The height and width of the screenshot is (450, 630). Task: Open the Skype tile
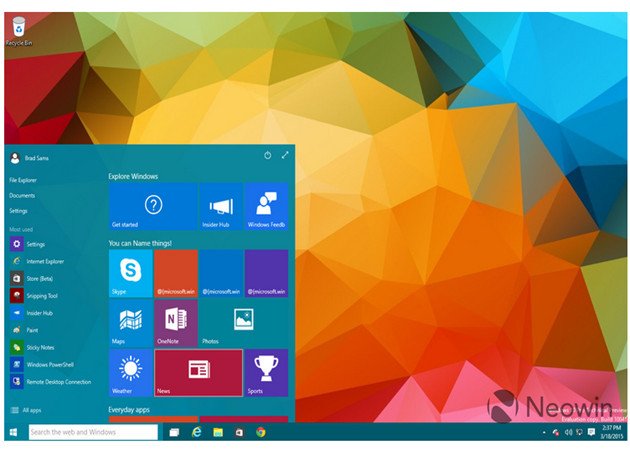click(x=130, y=273)
